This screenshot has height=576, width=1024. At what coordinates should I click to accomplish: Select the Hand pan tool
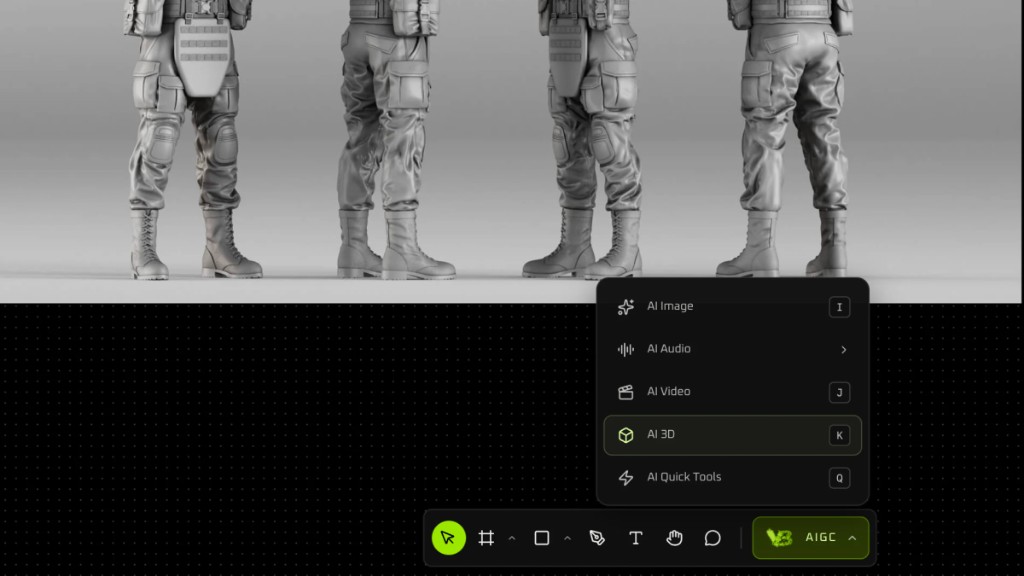click(674, 537)
